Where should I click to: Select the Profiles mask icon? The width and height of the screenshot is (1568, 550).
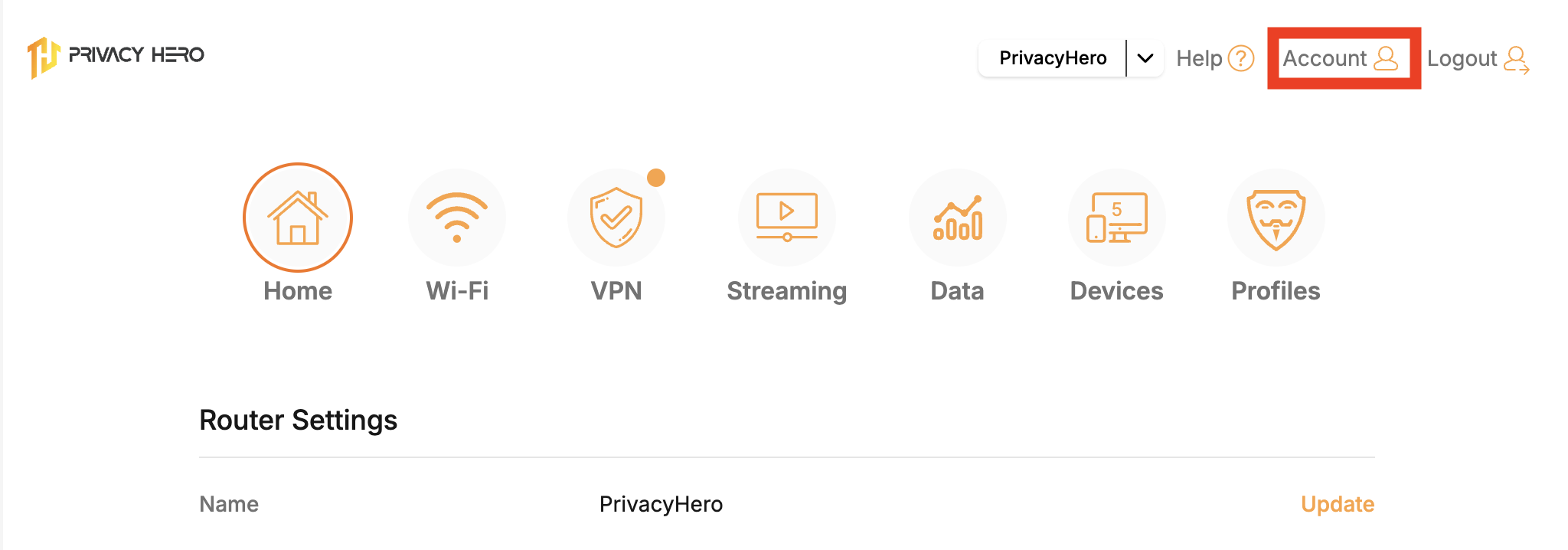[x=1276, y=217]
